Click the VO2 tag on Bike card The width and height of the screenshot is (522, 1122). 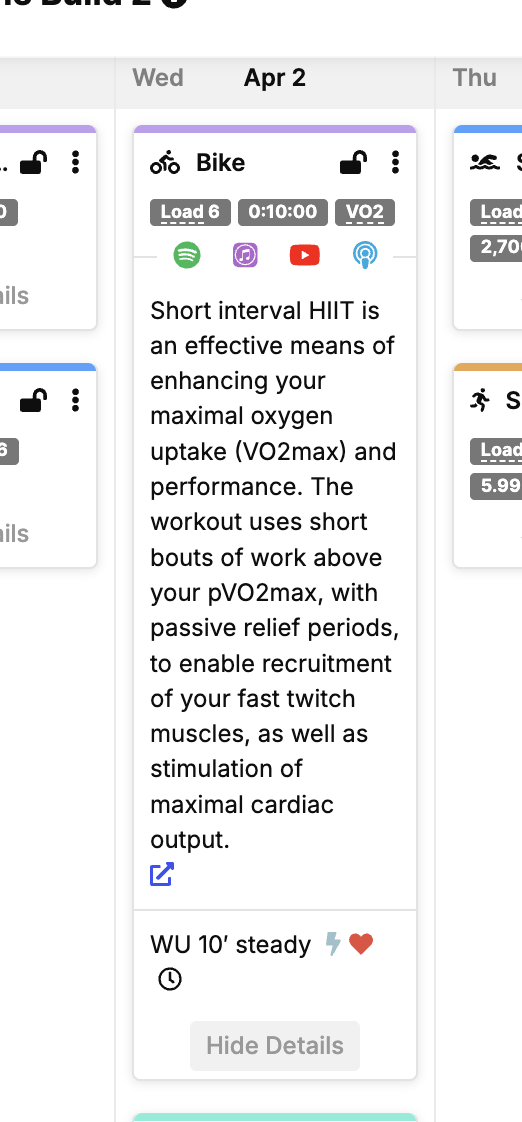point(365,213)
